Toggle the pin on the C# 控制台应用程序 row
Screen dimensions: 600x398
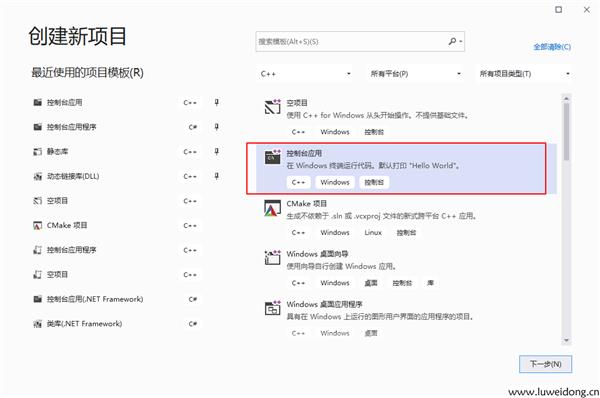click(x=217, y=127)
